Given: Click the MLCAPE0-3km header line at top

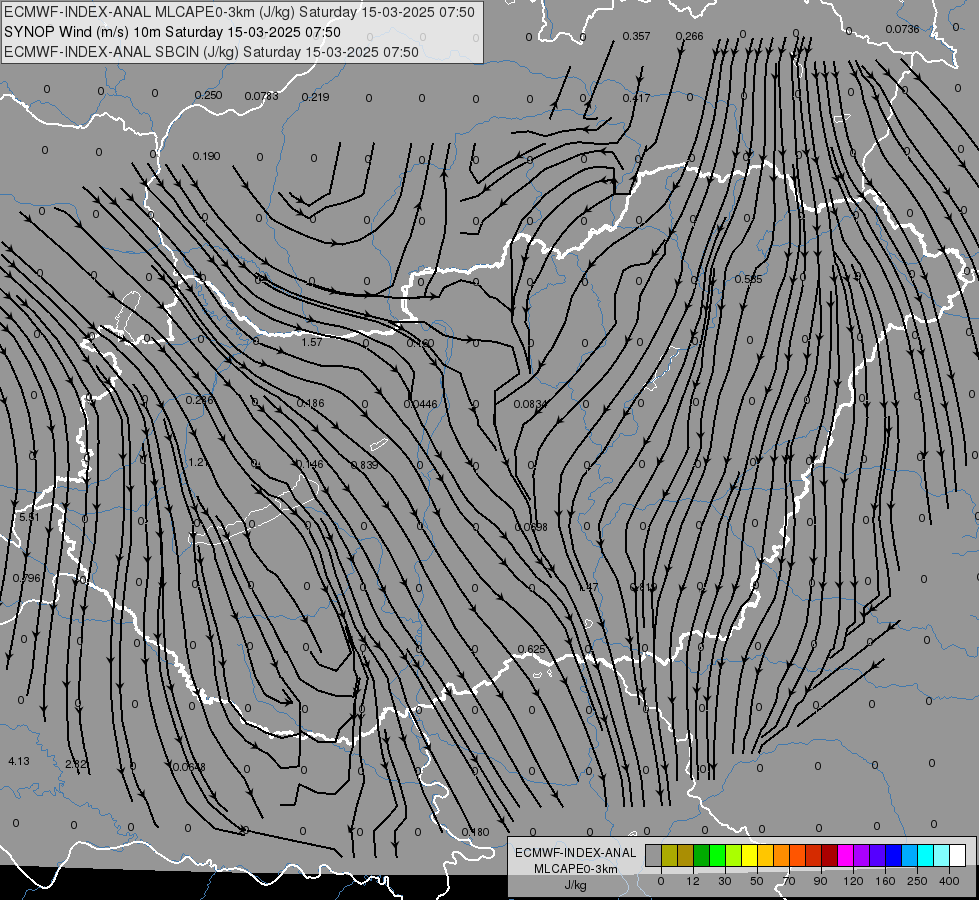Looking at the screenshot, I should (x=239, y=12).
